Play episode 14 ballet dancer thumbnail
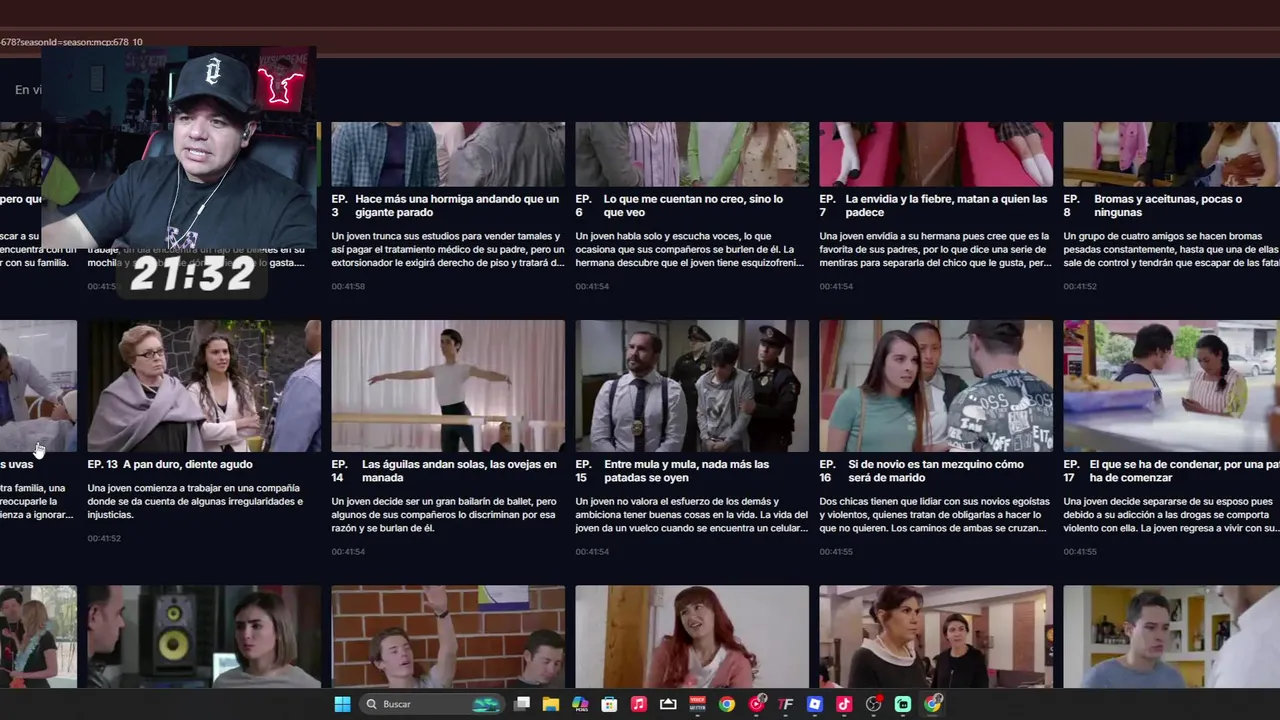 coord(448,386)
